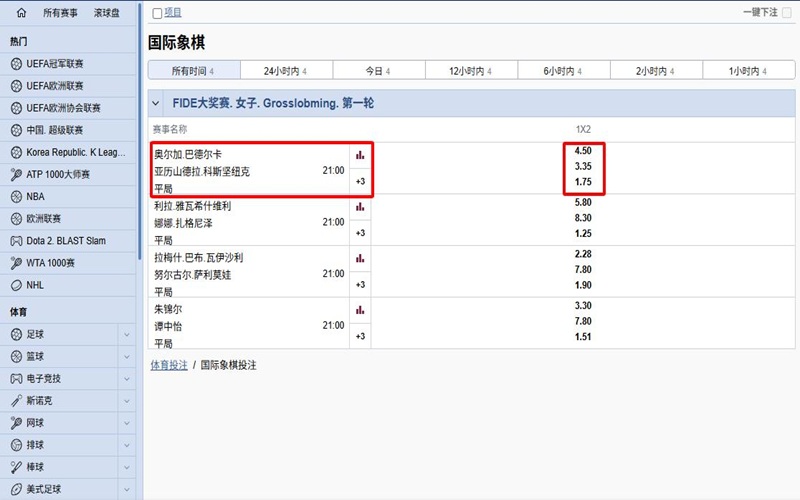Click 电子竞技 gamepad icon
Image resolution: width=800 pixels, height=500 pixels.
[16, 379]
